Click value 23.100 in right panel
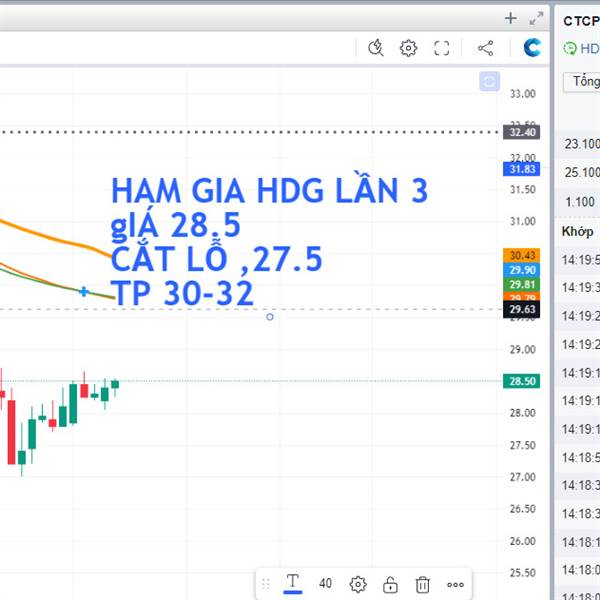600x600 pixels. click(x=582, y=144)
